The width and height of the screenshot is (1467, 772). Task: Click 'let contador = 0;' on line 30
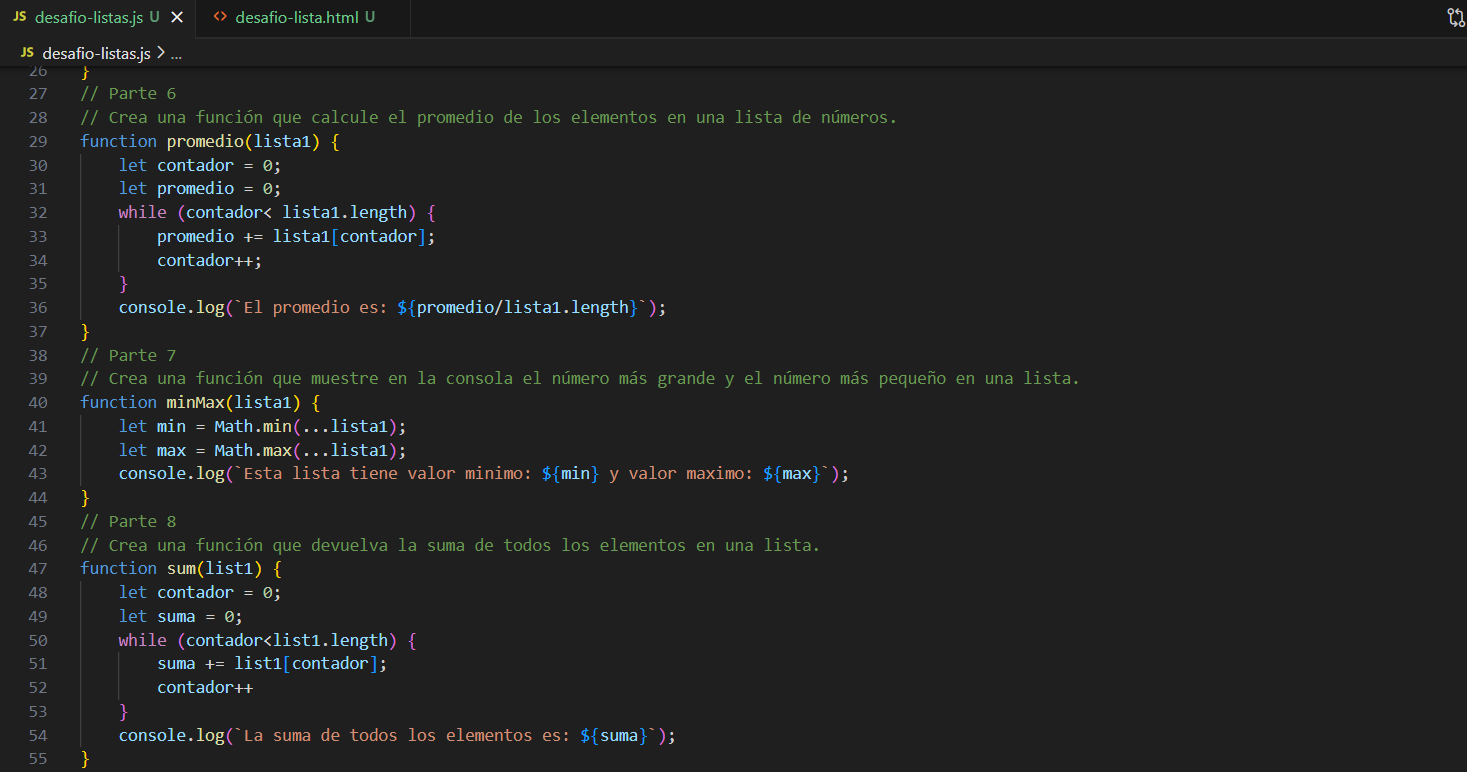point(200,165)
